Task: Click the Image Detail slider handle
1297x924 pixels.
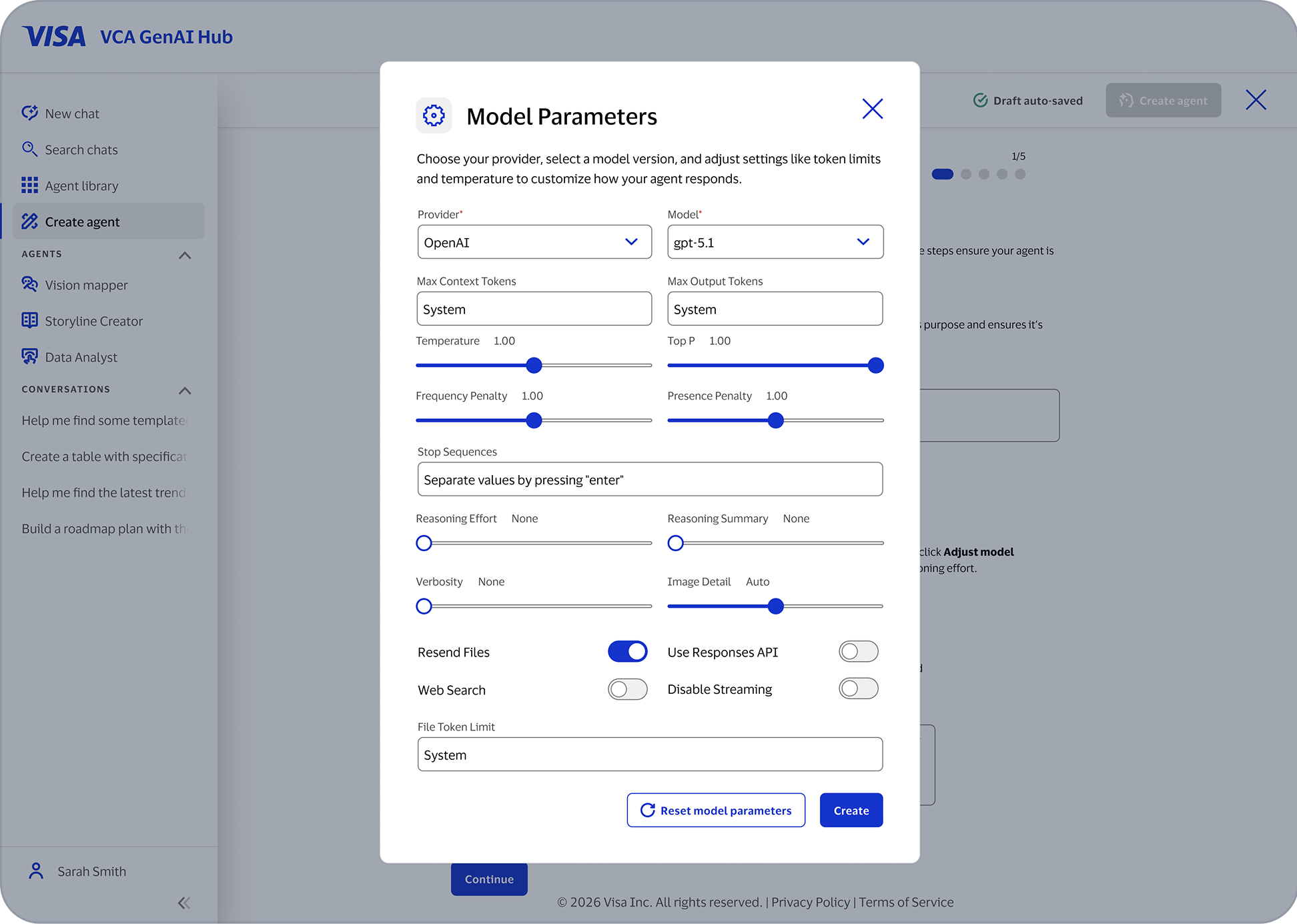Action: [x=775, y=606]
